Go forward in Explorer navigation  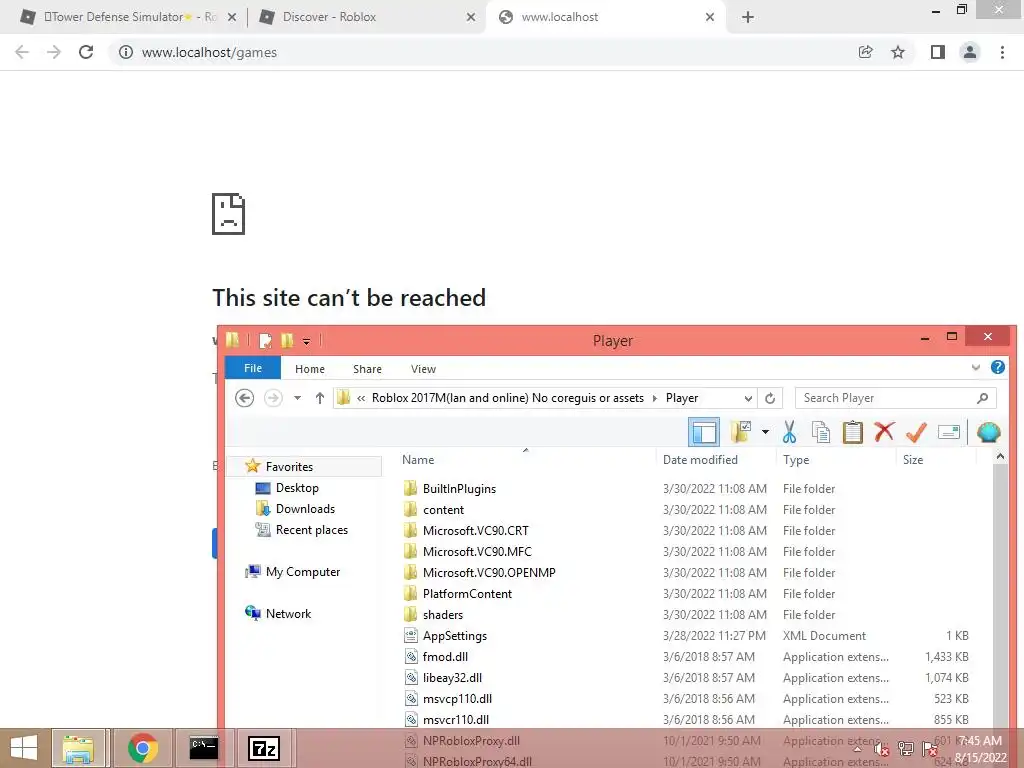coord(273,398)
